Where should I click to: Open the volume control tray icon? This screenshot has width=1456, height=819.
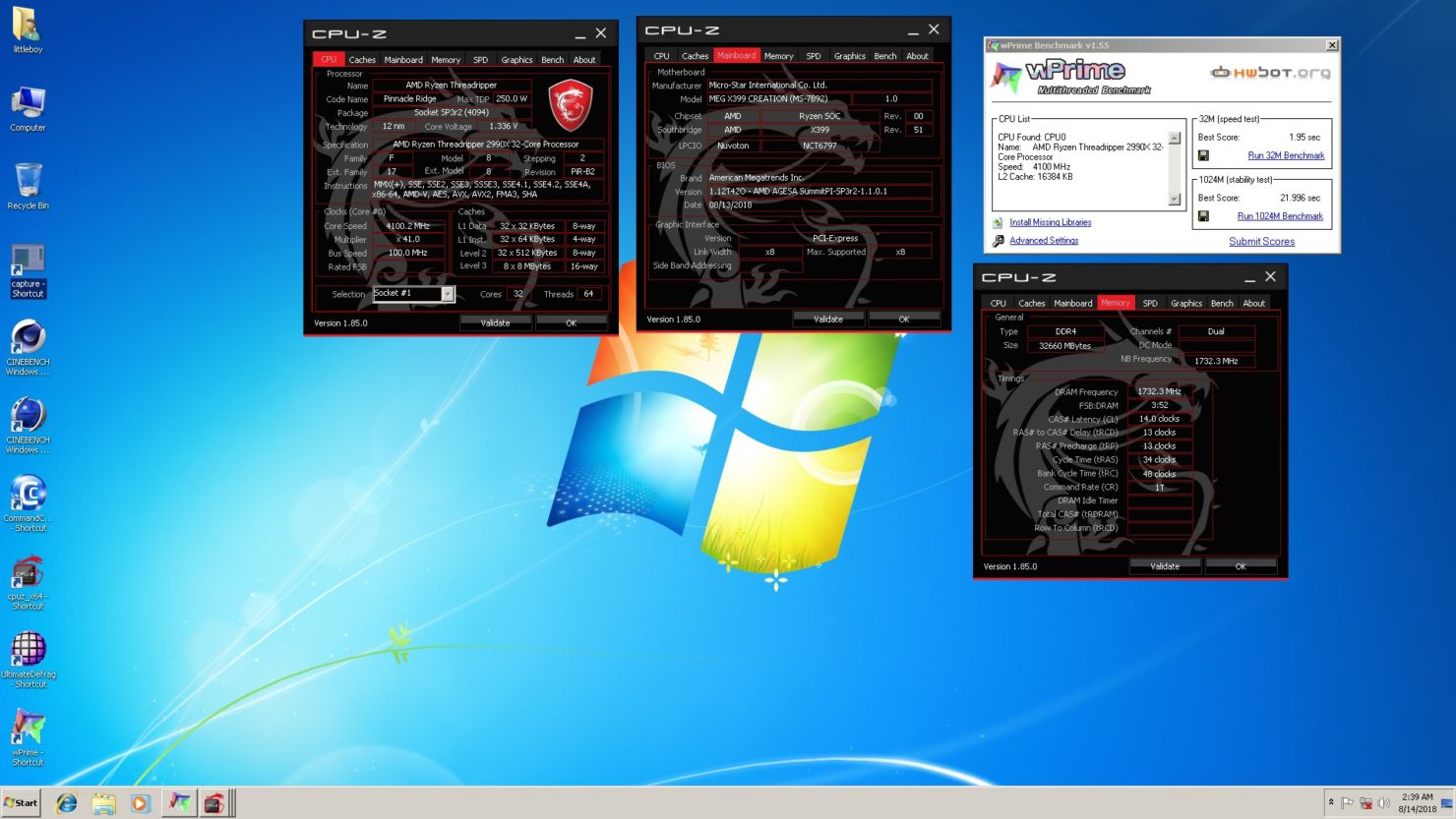(1383, 802)
